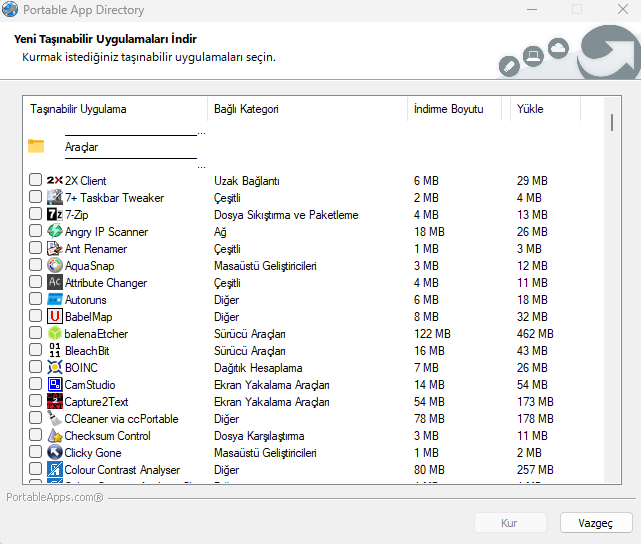Sort by Bağlı Kategori column header
The image size is (641, 544).
[x=307, y=109]
